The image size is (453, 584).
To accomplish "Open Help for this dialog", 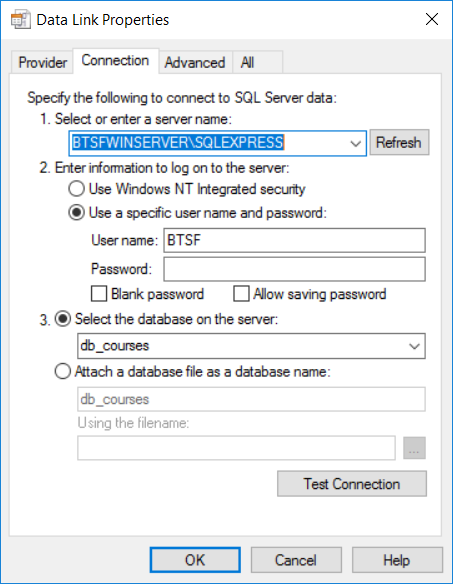I will (397, 560).
